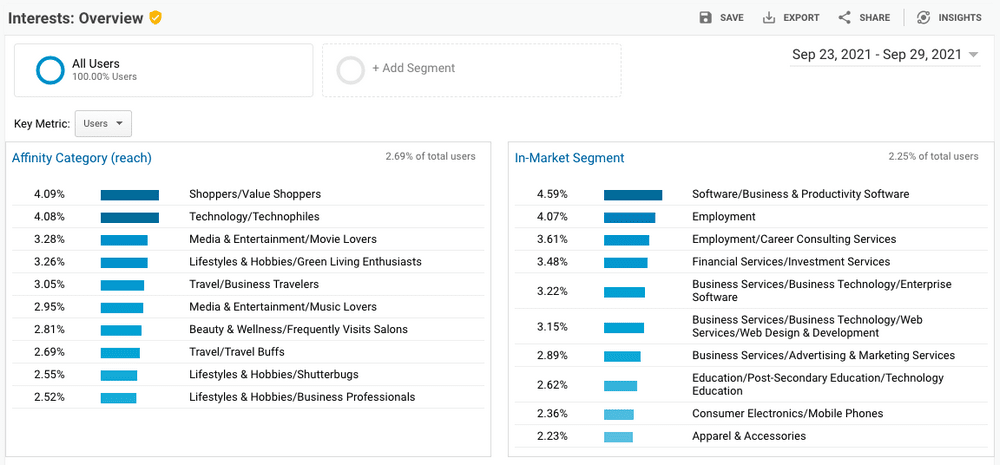Click the Apparel & Accessories bar
This screenshot has width=1000, height=465.
coord(618,437)
